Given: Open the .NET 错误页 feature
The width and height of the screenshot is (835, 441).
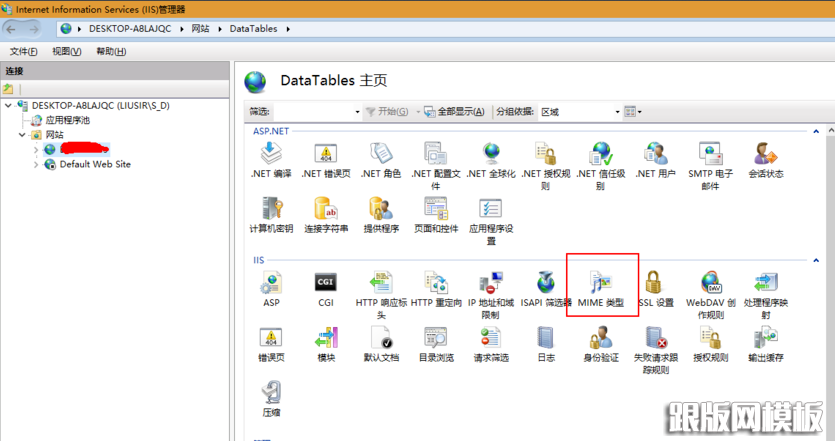Looking at the screenshot, I should pyautogui.click(x=326, y=160).
